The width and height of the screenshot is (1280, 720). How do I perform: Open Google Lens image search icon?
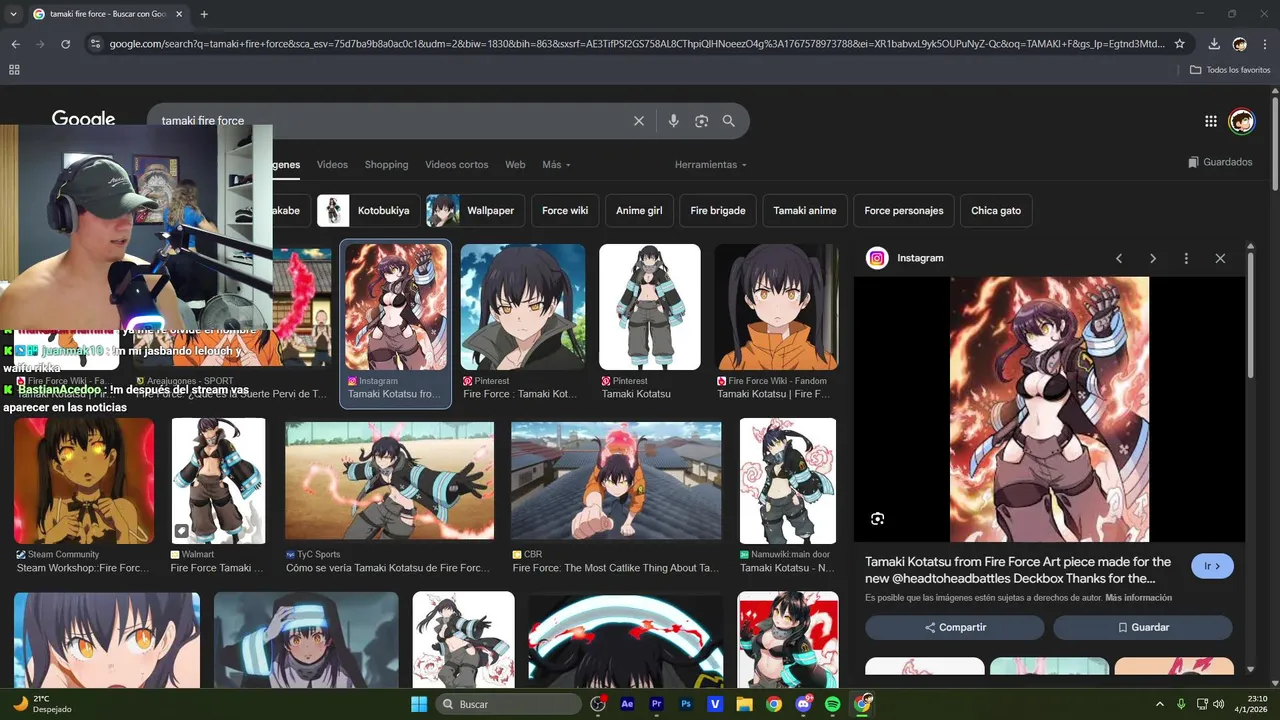(x=701, y=121)
